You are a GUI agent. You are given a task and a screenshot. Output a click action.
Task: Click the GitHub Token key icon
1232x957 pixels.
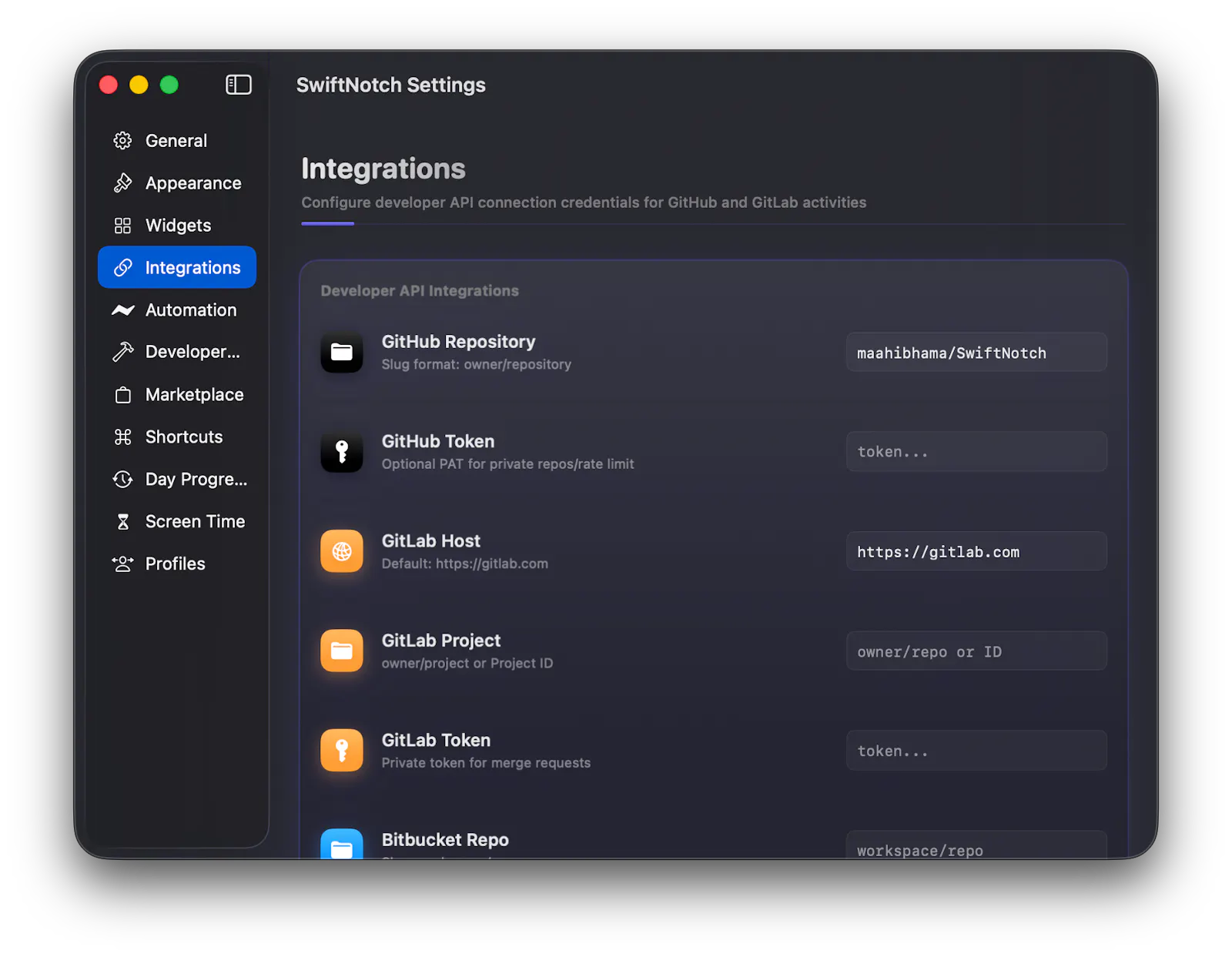click(x=342, y=451)
